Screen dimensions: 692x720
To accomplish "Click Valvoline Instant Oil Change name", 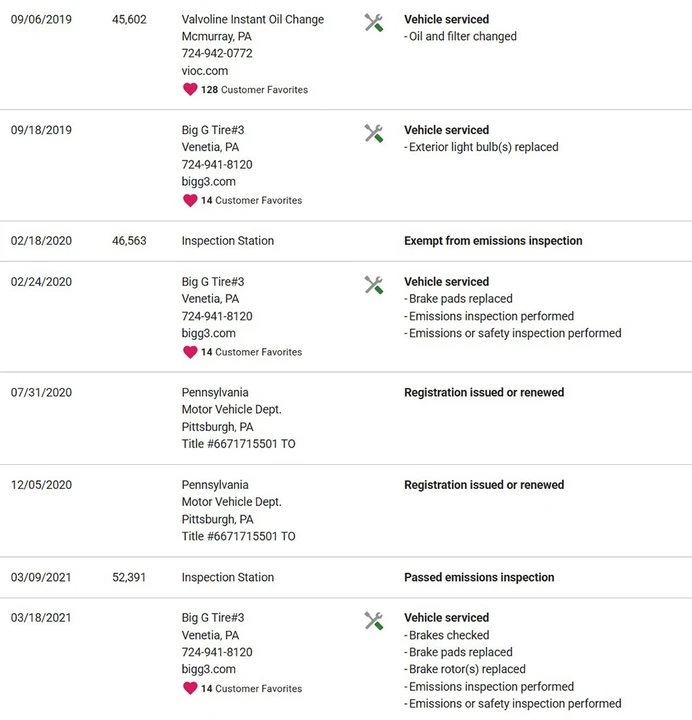I will [x=253, y=19].
